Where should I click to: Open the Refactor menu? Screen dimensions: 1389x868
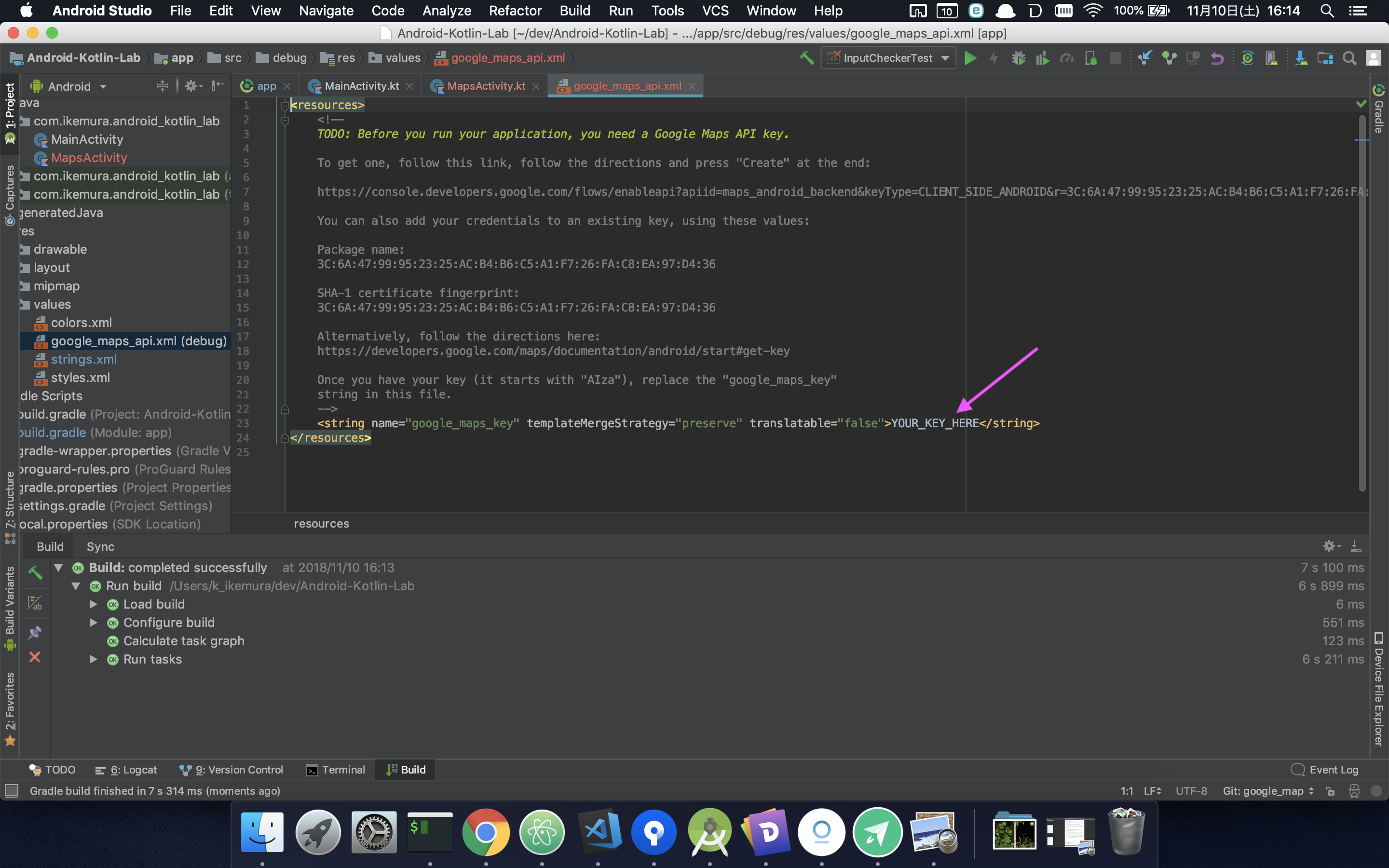(515, 11)
